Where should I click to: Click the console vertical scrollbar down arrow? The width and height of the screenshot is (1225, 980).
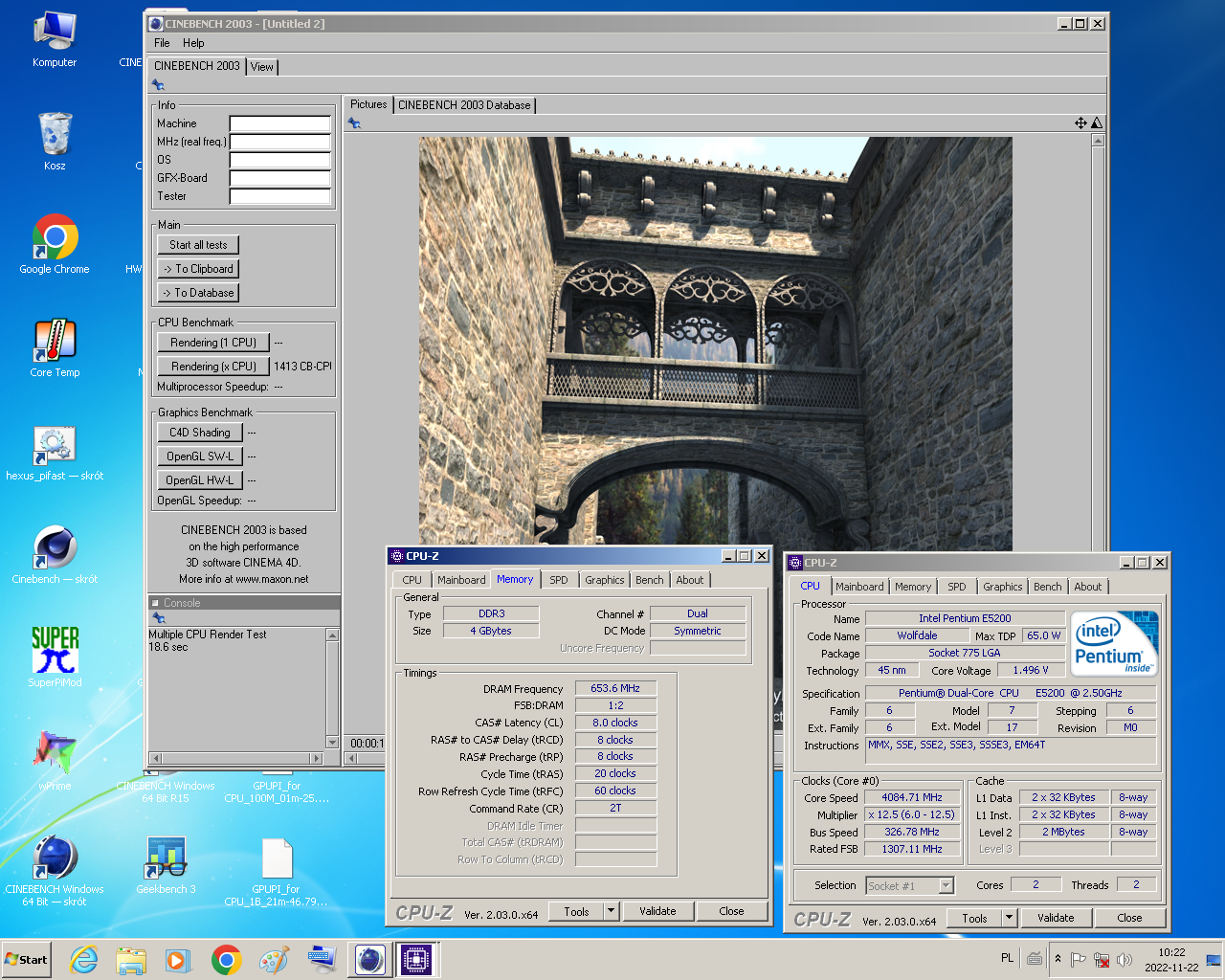332,743
